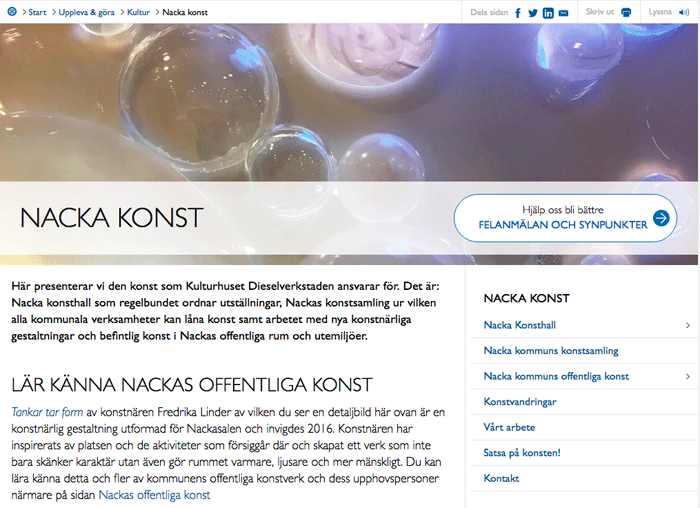Open Felanmälan och synpunkter button

pos(565,218)
